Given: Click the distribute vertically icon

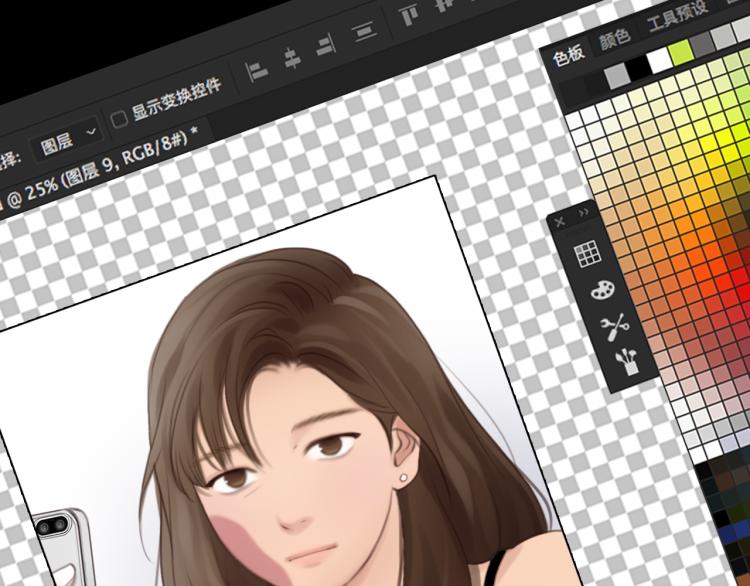Looking at the screenshot, I should click(x=365, y=34).
